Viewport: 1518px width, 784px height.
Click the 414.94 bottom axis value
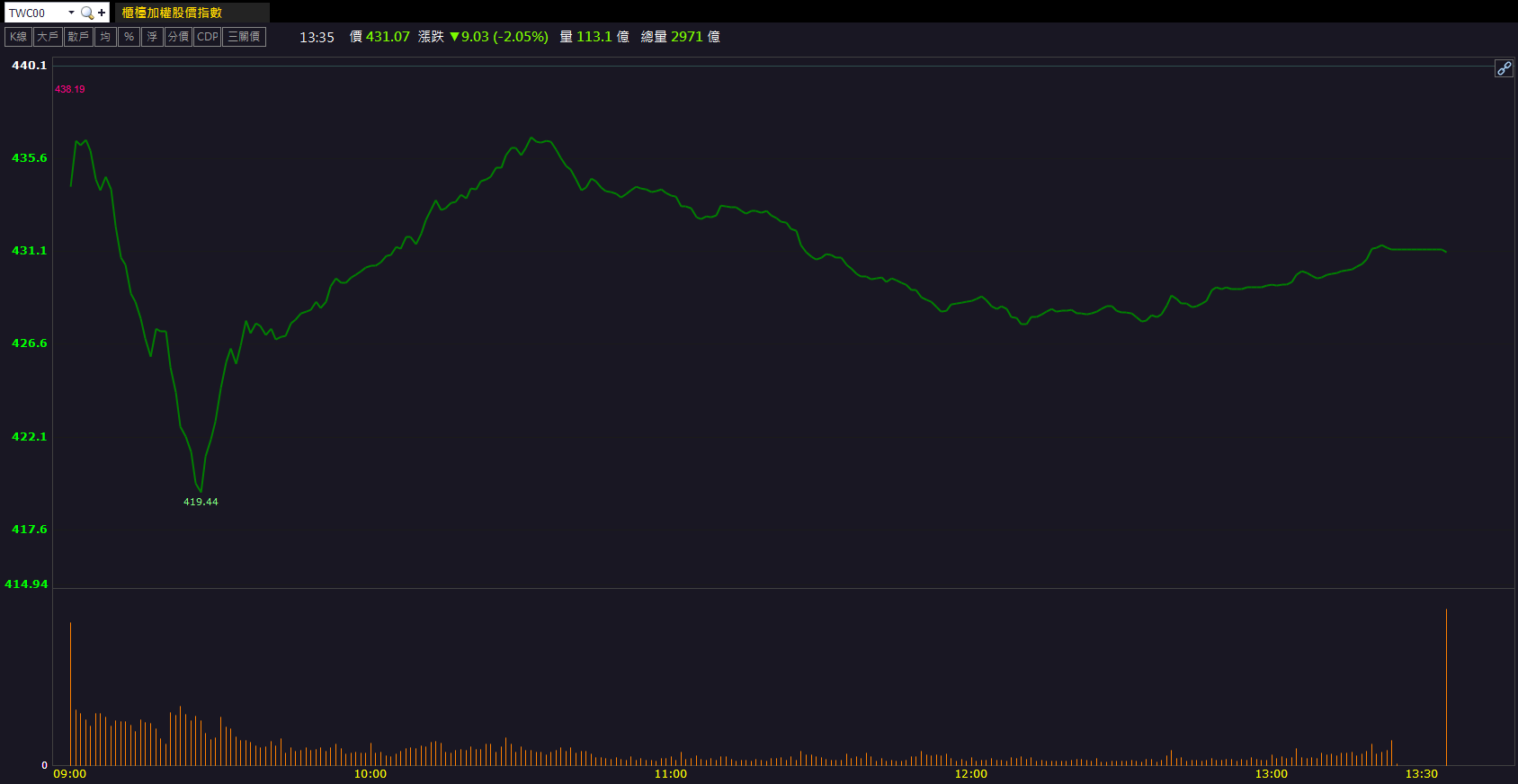[x=26, y=584]
